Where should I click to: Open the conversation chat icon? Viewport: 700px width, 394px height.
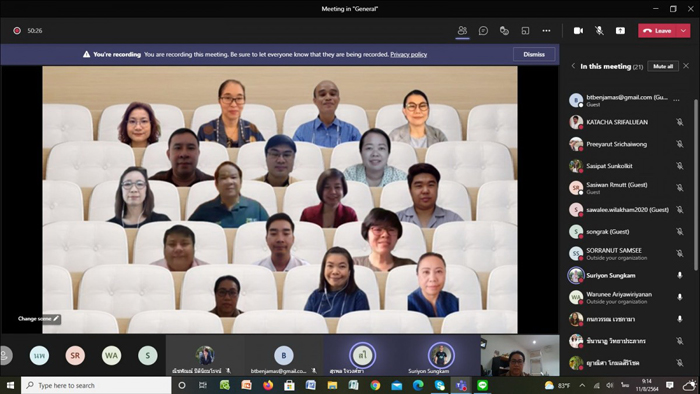pos(483,30)
